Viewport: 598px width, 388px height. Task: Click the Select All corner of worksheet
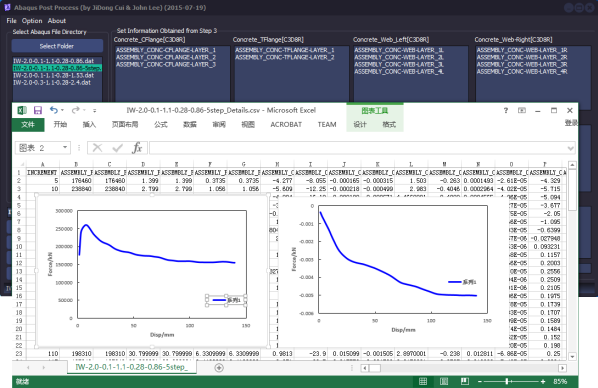(21, 164)
